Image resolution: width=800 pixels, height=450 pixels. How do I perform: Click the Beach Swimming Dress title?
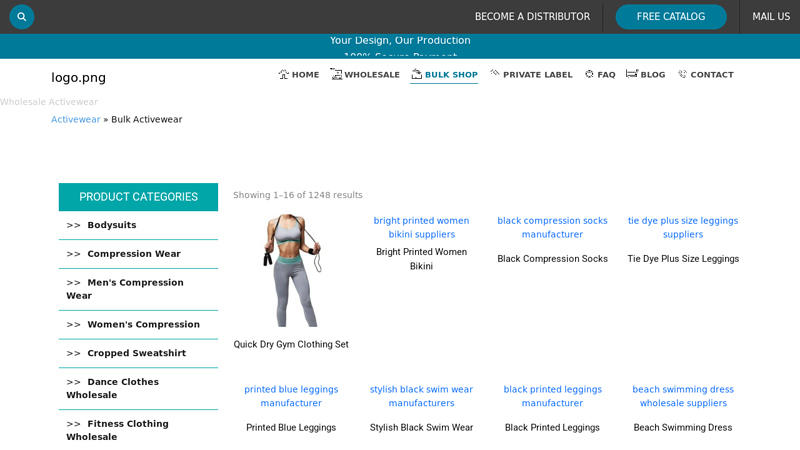click(x=683, y=428)
